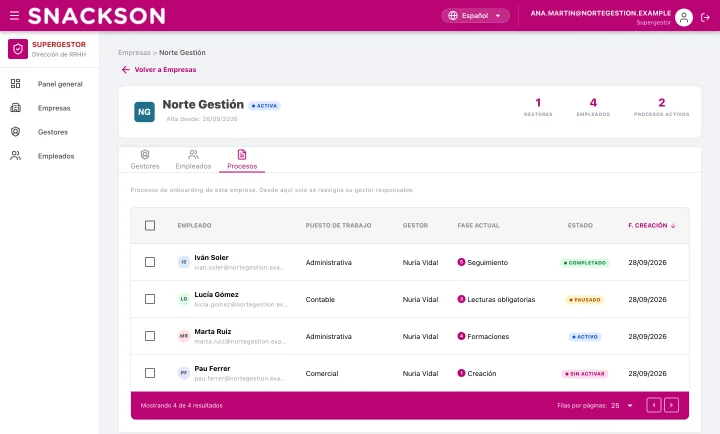This screenshot has height=434, width=720.
Task: Click the Supergestor shield badge icon
Action: [x=18, y=49]
